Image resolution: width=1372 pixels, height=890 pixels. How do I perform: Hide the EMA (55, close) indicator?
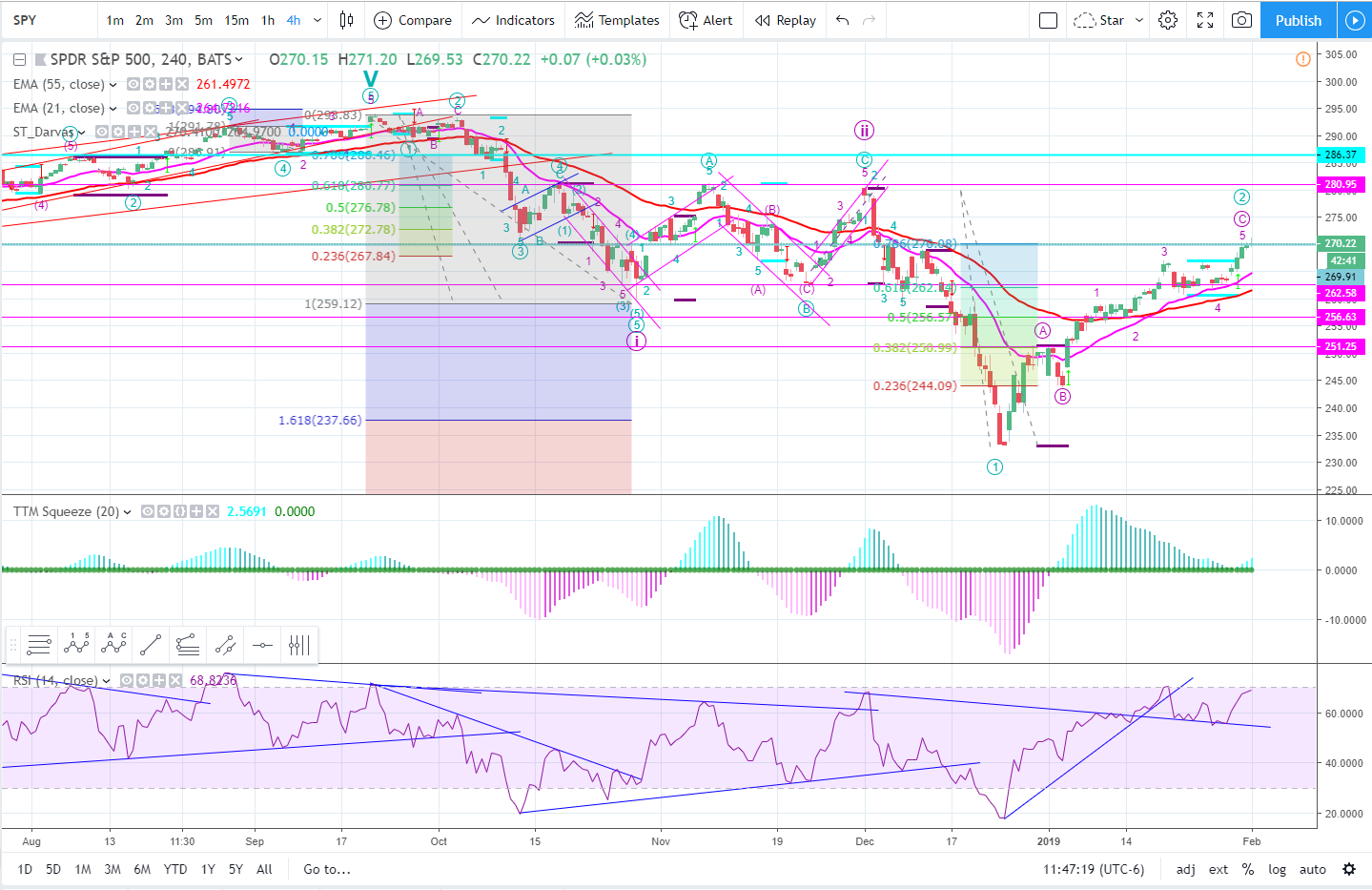[133, 84]
